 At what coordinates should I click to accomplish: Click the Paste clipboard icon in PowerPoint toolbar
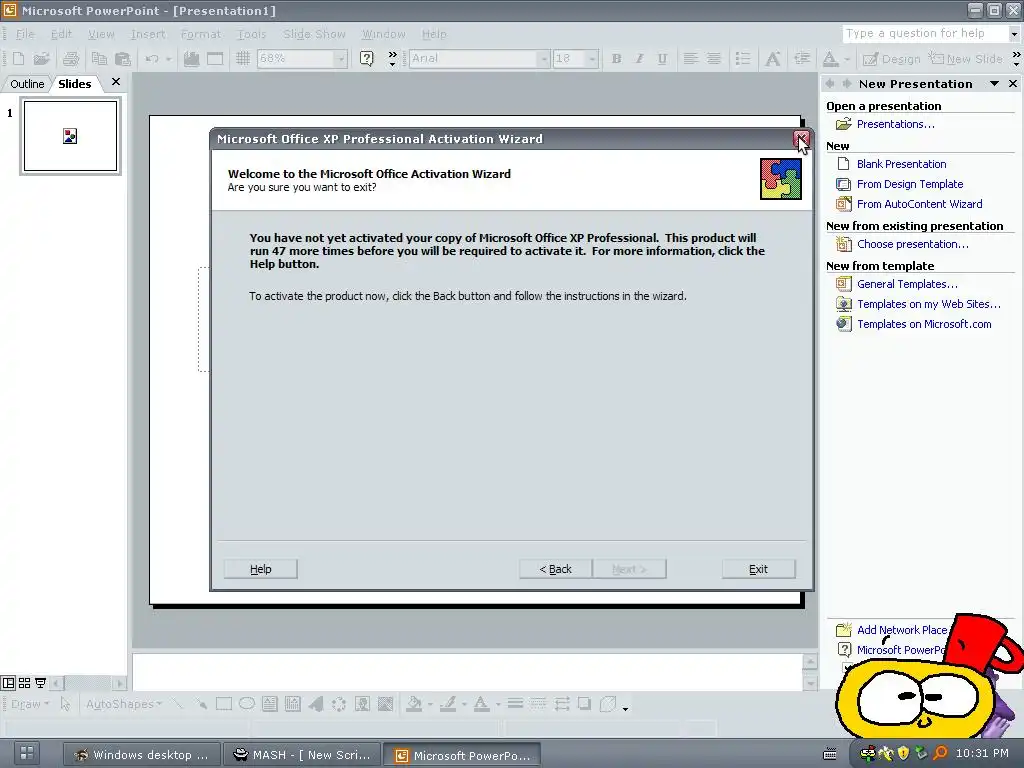[x=123, y=59]
